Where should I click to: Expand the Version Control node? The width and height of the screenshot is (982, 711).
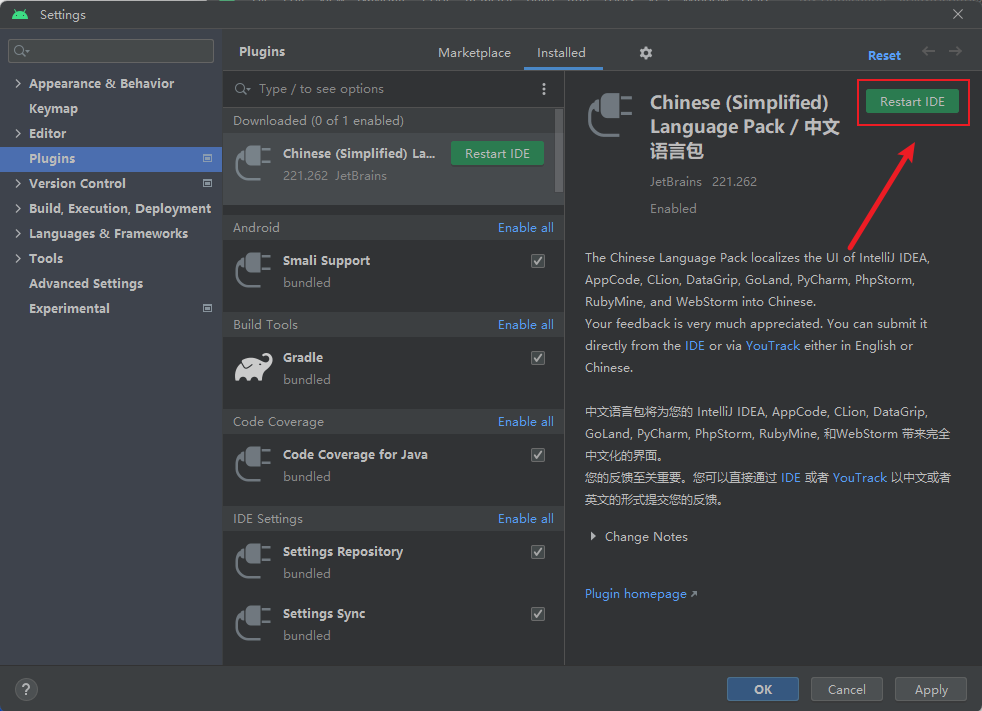point(18,184)
